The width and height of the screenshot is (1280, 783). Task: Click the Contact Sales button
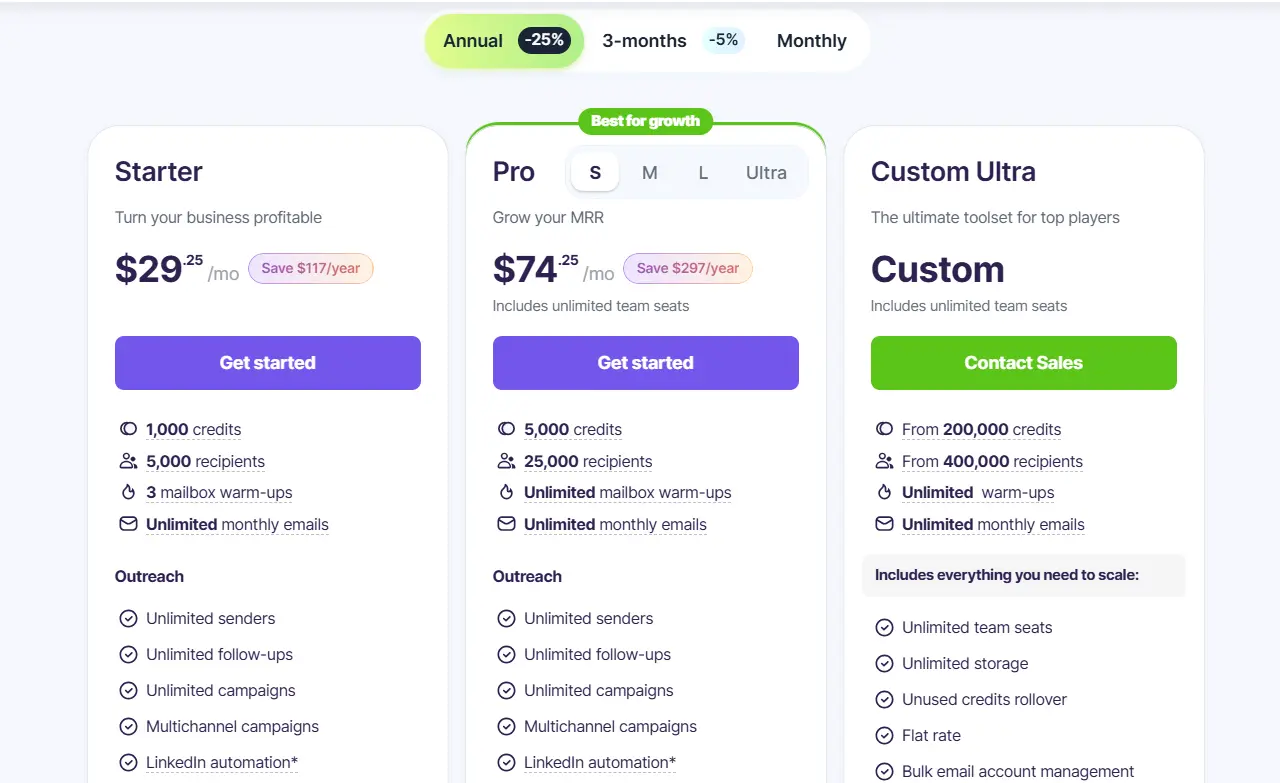pyautogui.click(x=1023, y=362)
